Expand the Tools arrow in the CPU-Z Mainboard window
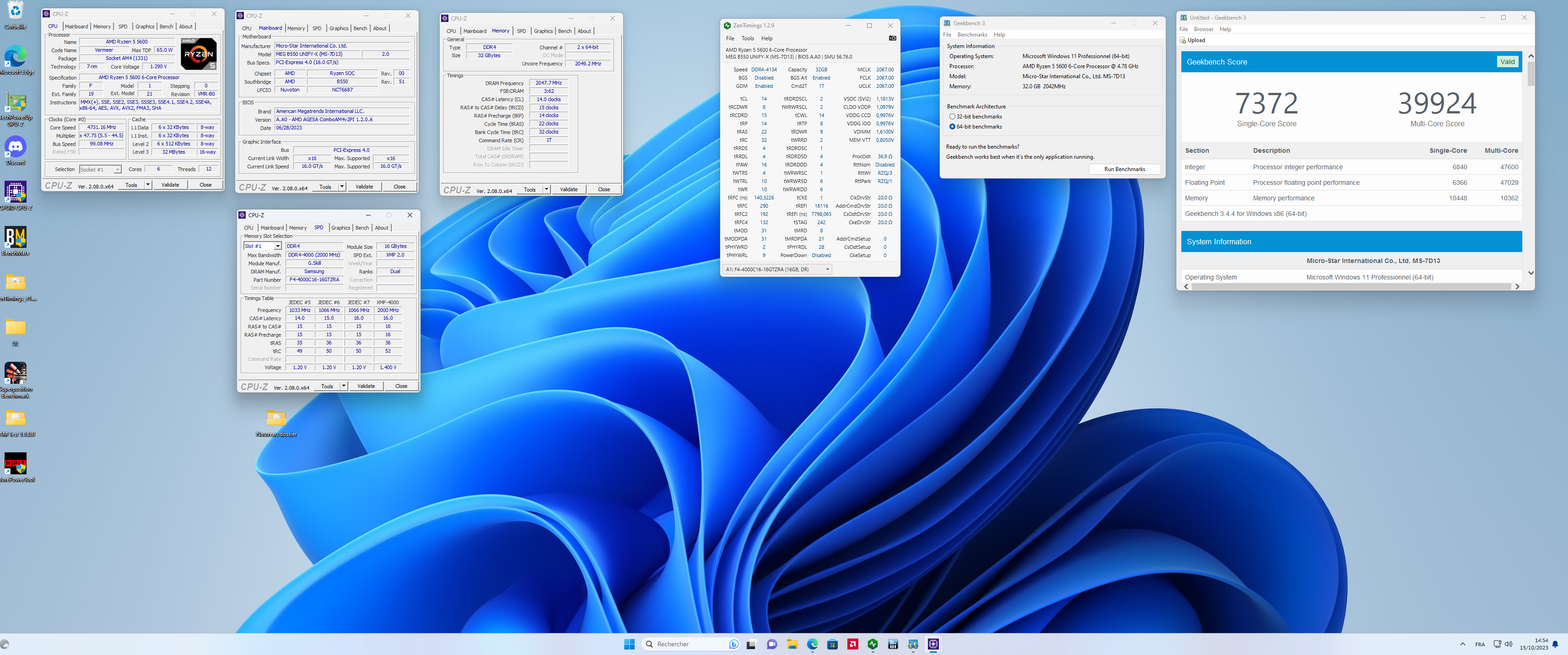 click(x=342, y=186)
